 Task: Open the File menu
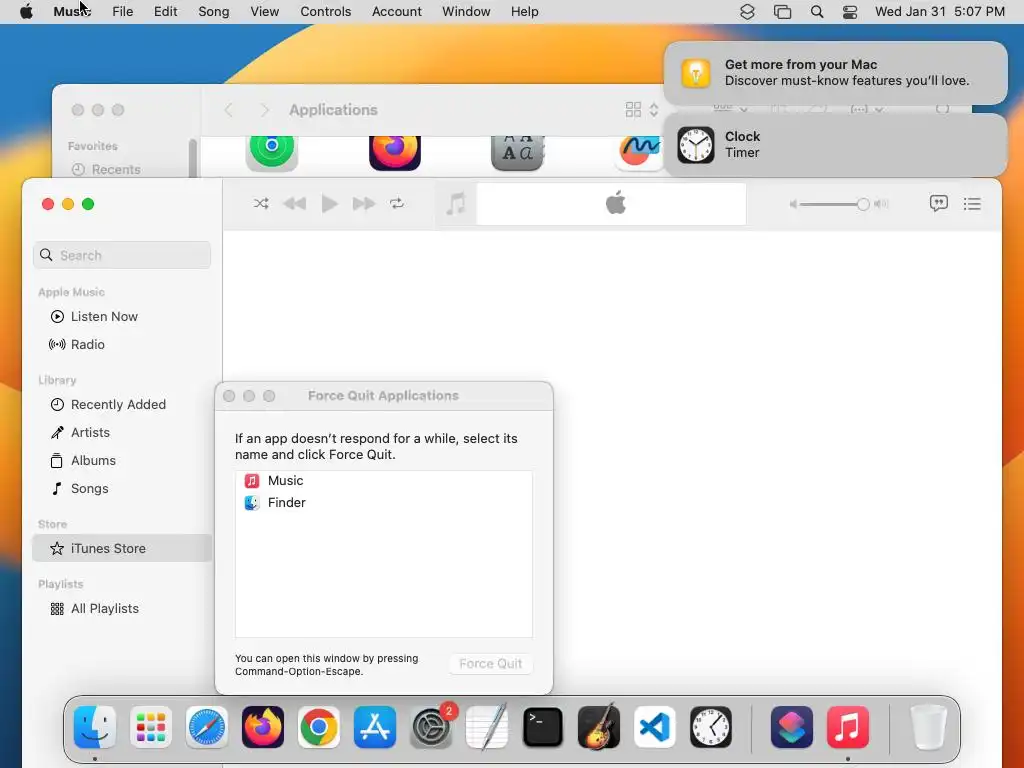pos(122,12)
